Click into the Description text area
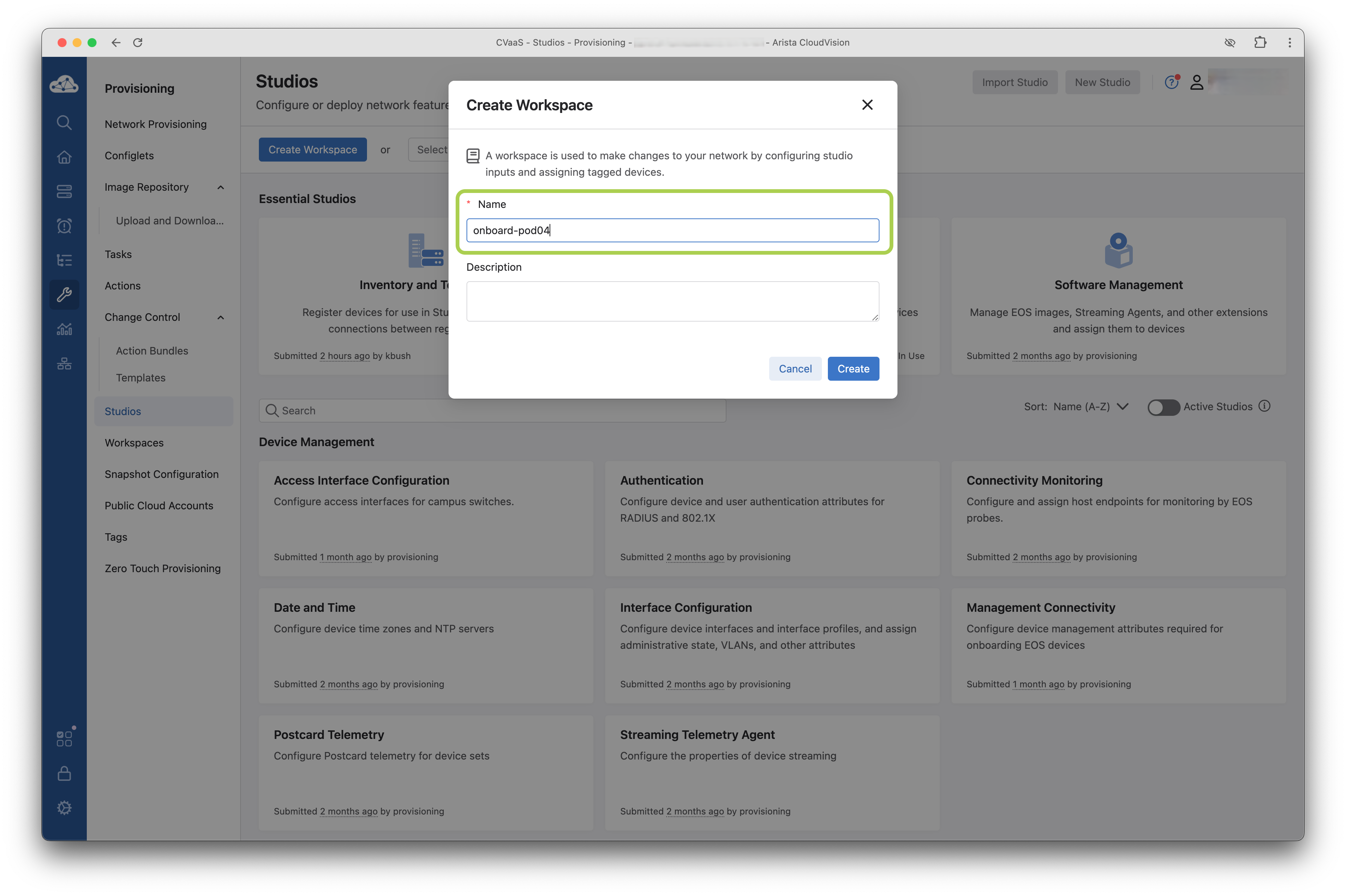 tap(672, 301)
